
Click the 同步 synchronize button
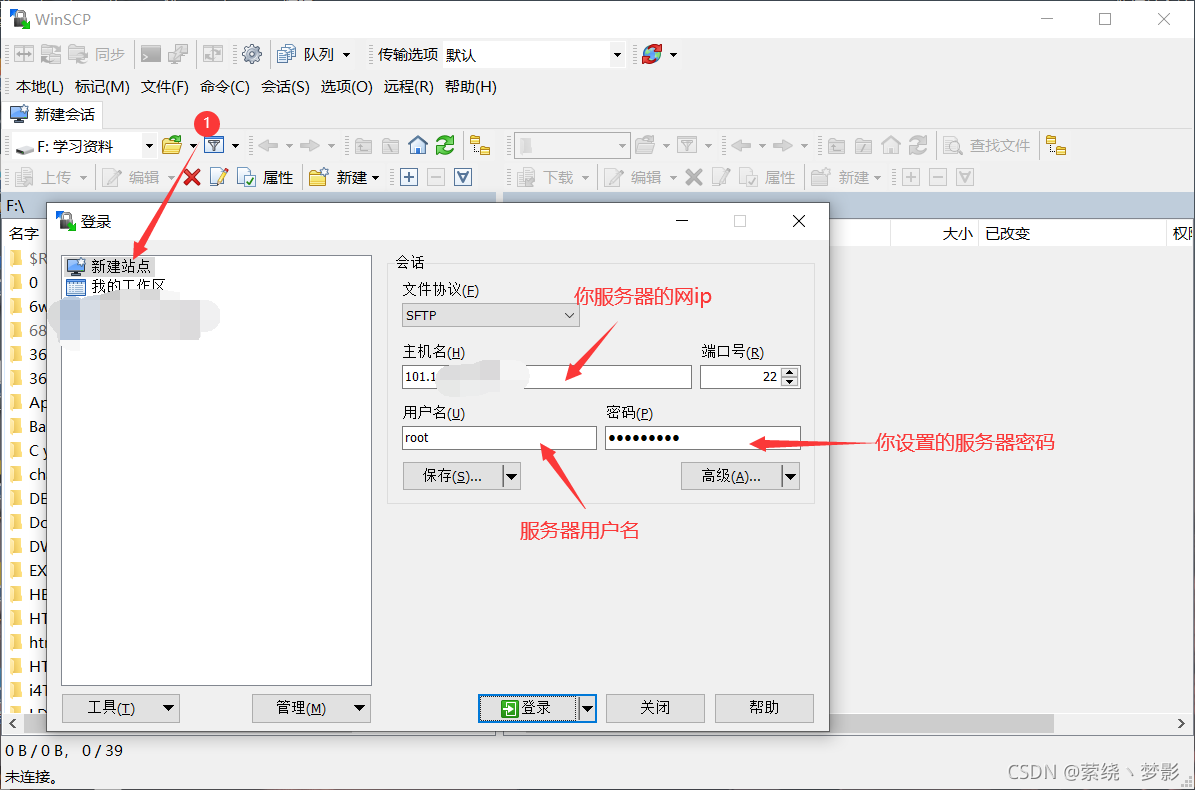coord(98,54)
